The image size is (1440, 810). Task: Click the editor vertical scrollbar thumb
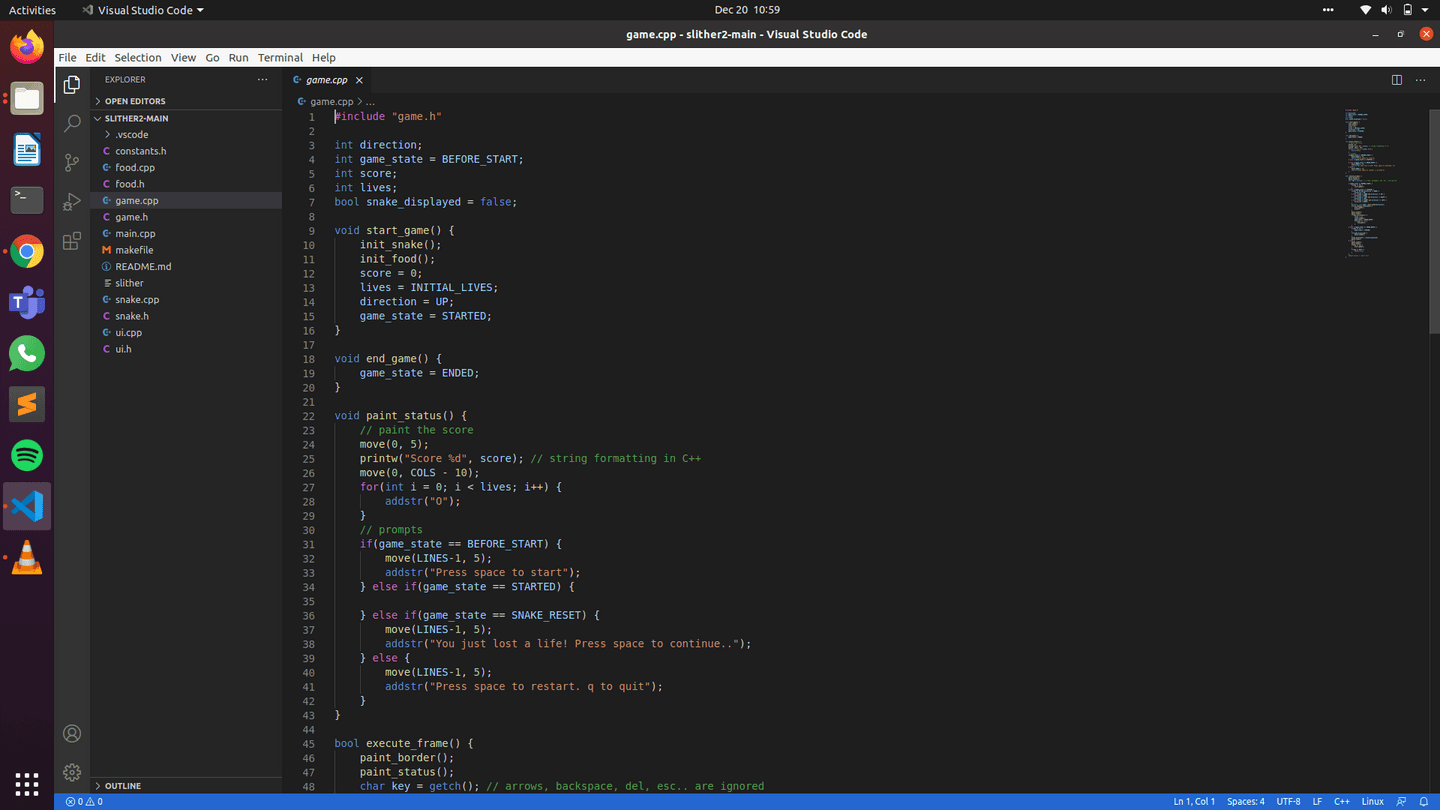[1433, 221]
